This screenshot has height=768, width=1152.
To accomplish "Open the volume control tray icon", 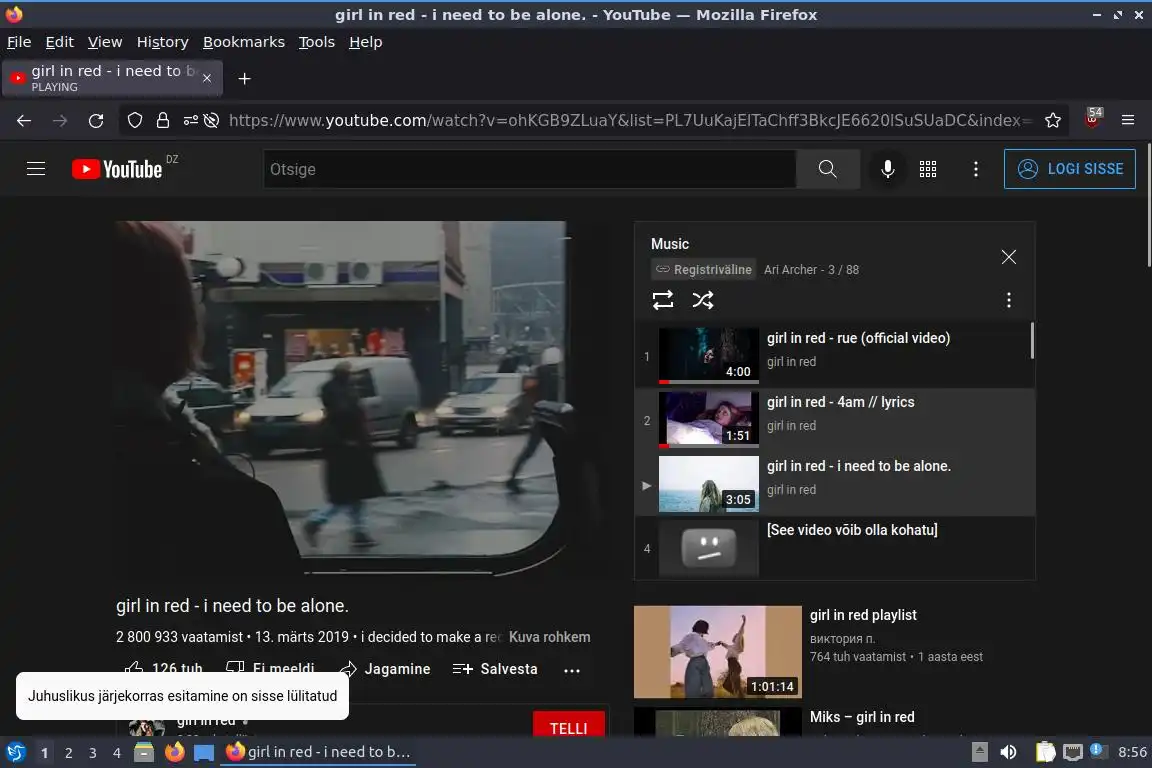I will pos(1009,752).
